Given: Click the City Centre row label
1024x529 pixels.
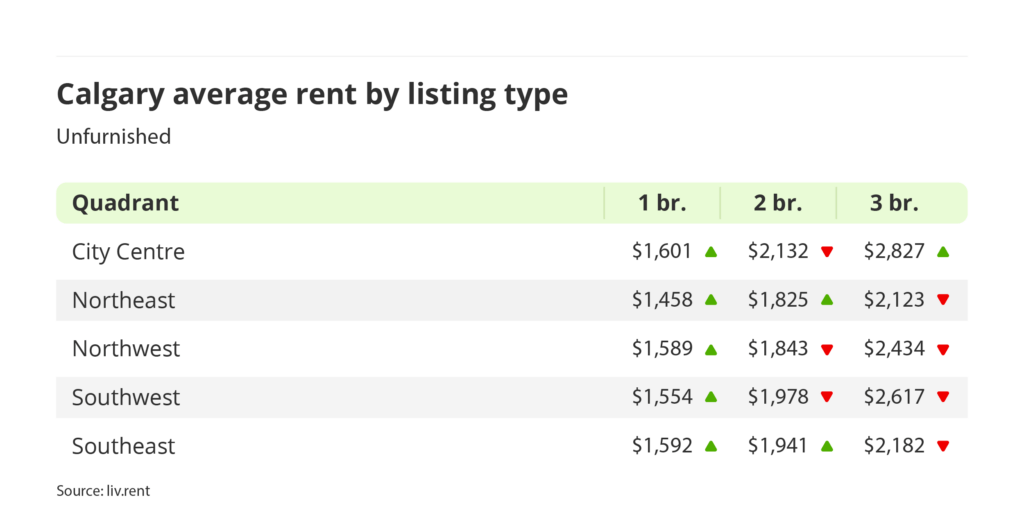Looking at the screenshot, I should pos(128,252).
